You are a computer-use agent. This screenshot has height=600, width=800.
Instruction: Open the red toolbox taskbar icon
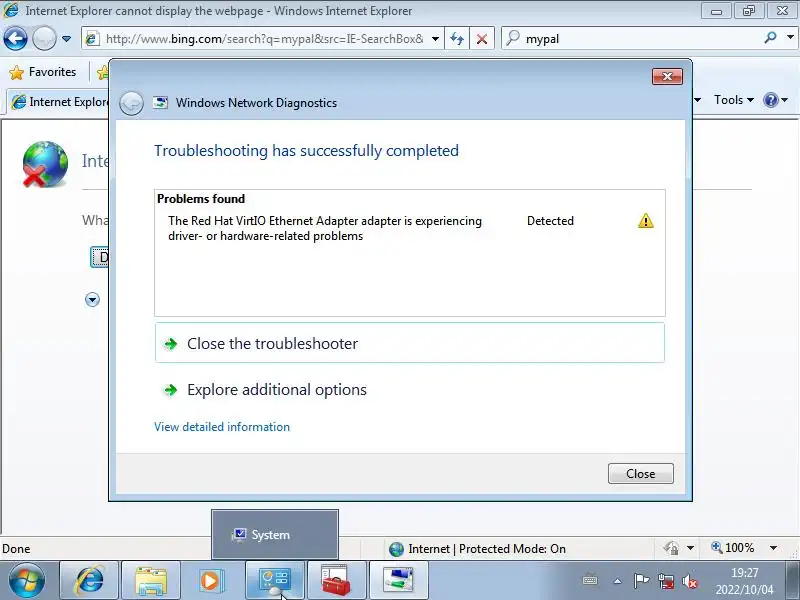click(336, 581)
